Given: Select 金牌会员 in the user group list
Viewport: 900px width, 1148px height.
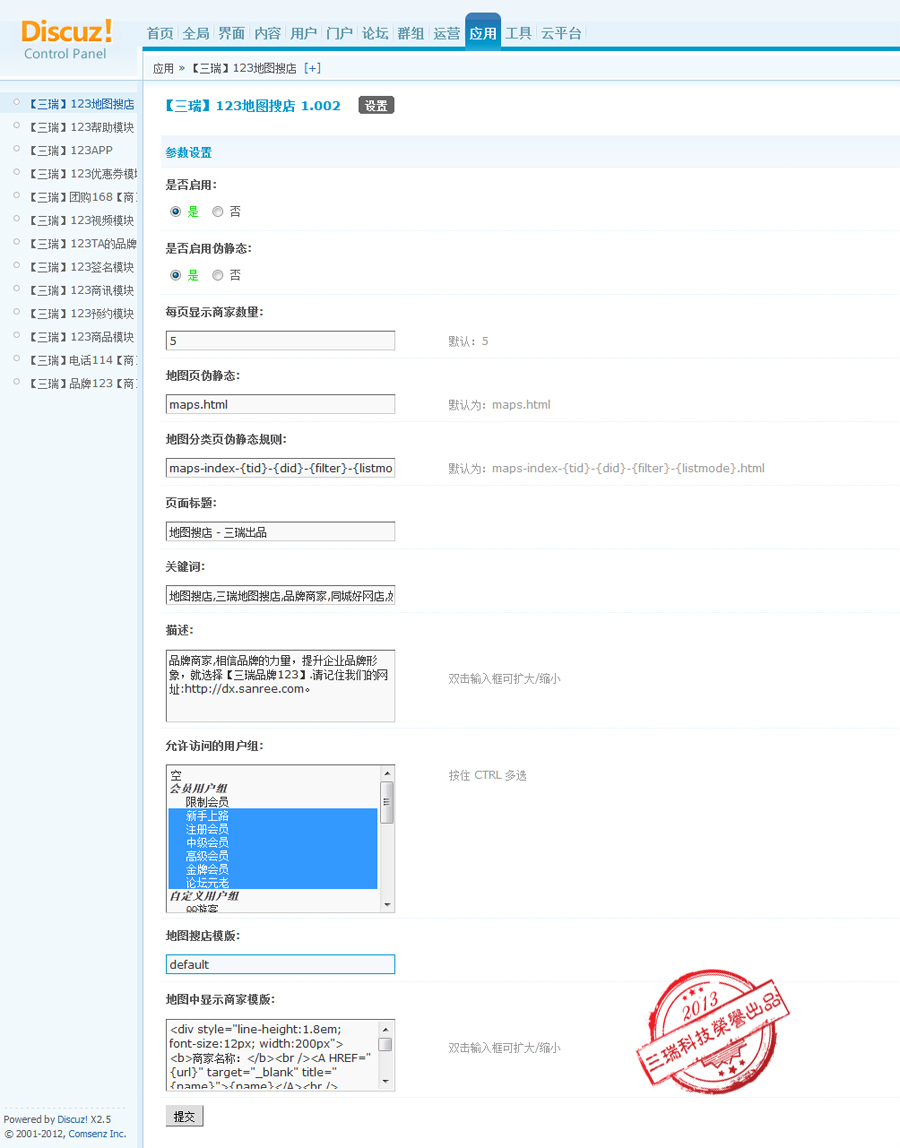Looking at the screenshot, I should tap(273, 869).
